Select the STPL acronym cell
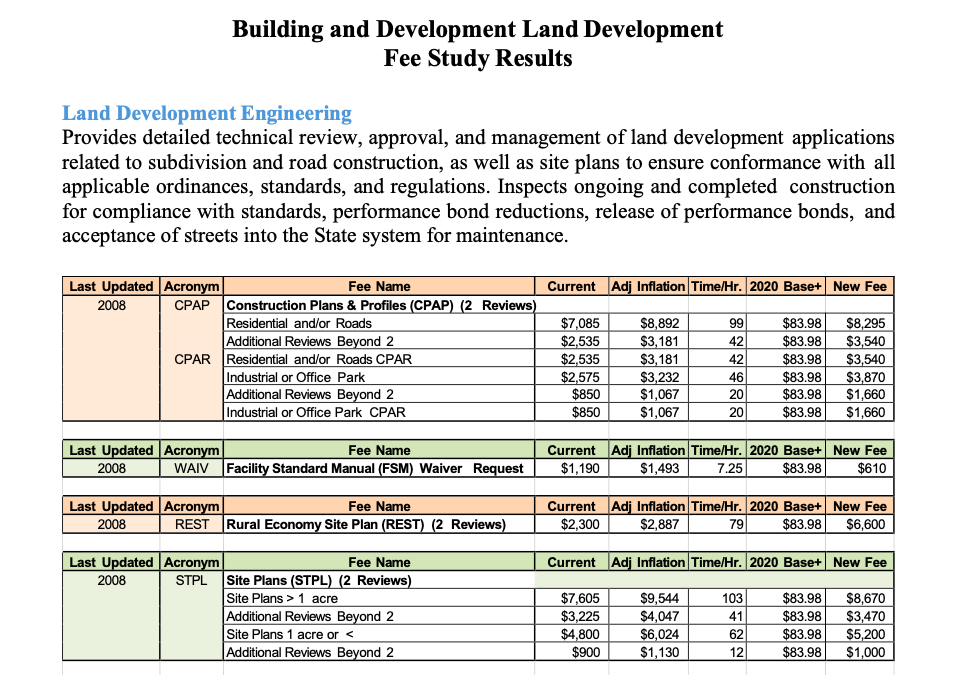The height and width of the screenshot is (675, 955). click(x=191, y=580)
